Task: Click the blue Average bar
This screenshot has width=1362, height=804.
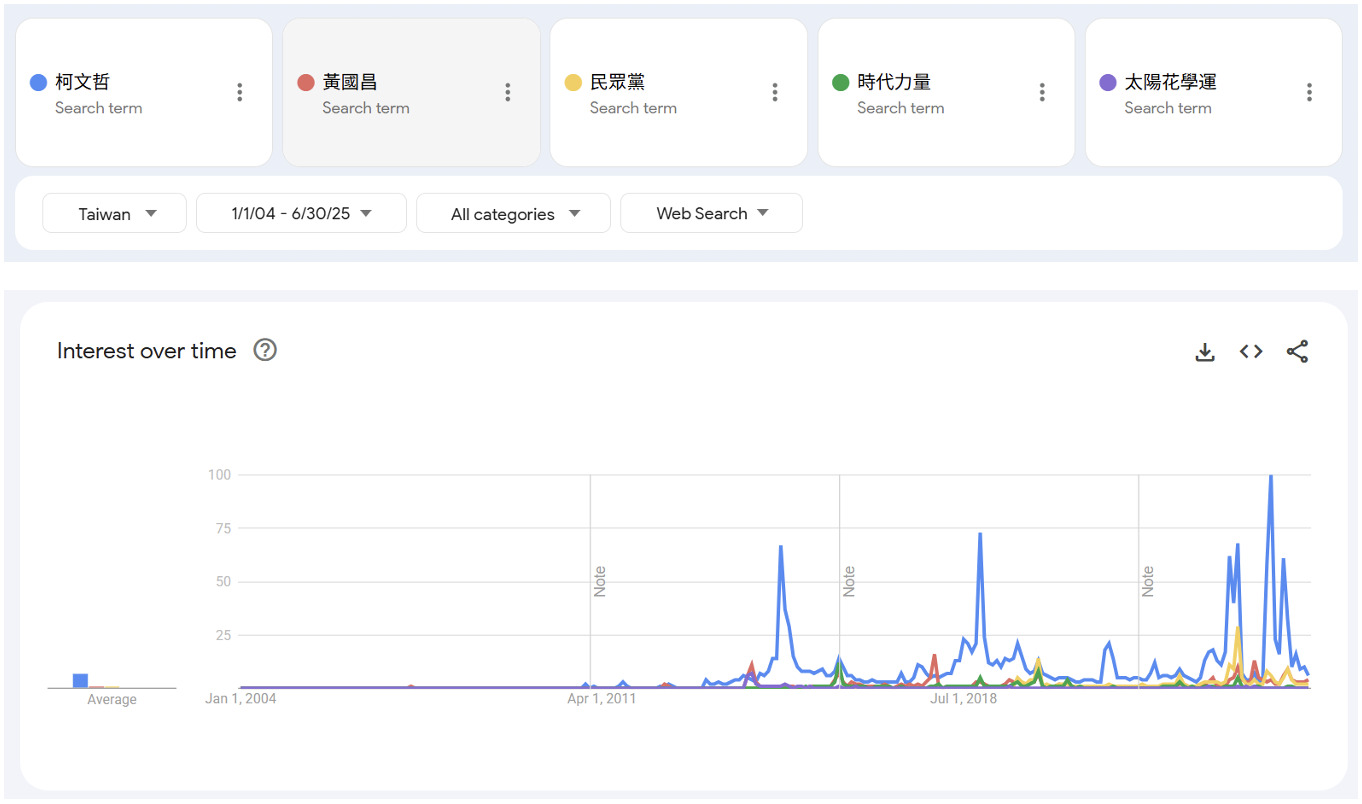Action: 80,681
